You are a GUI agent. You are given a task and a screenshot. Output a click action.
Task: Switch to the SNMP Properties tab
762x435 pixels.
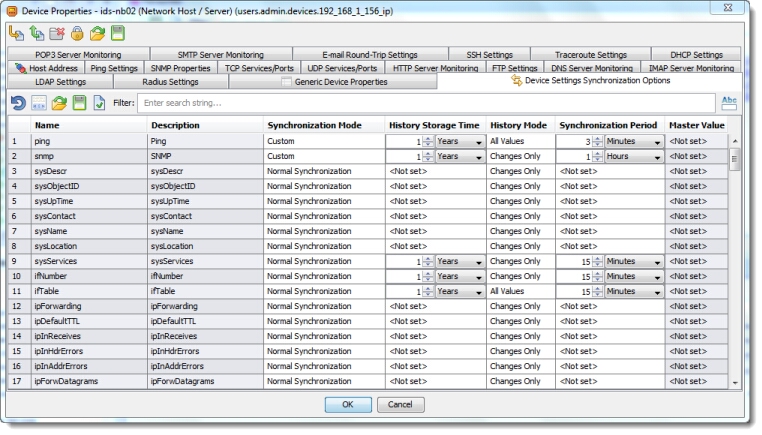coord(180,68)
